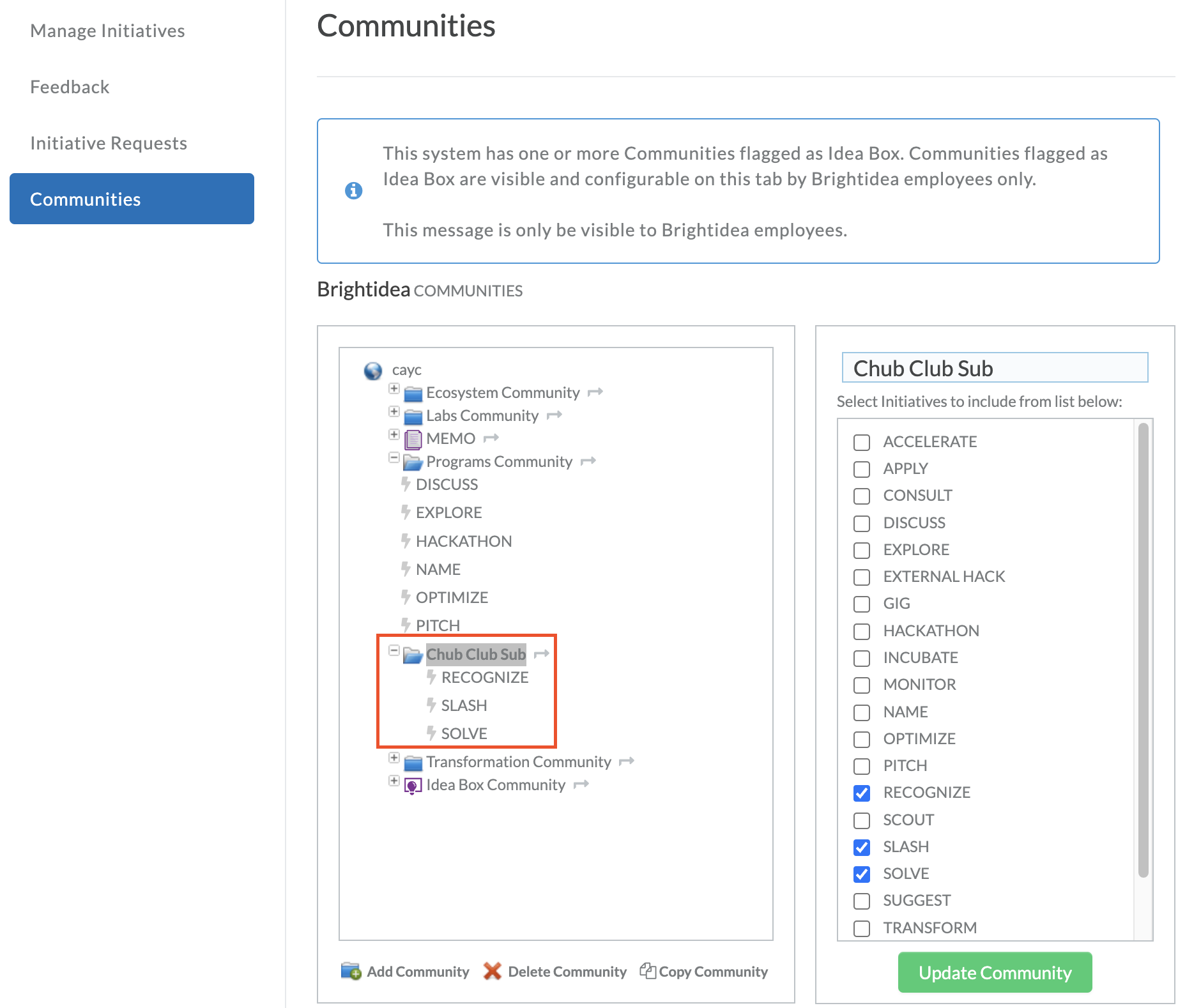The image size is (1178, 1008).
Task: Click the blue info icon in notice
Action: coord(354,190)
